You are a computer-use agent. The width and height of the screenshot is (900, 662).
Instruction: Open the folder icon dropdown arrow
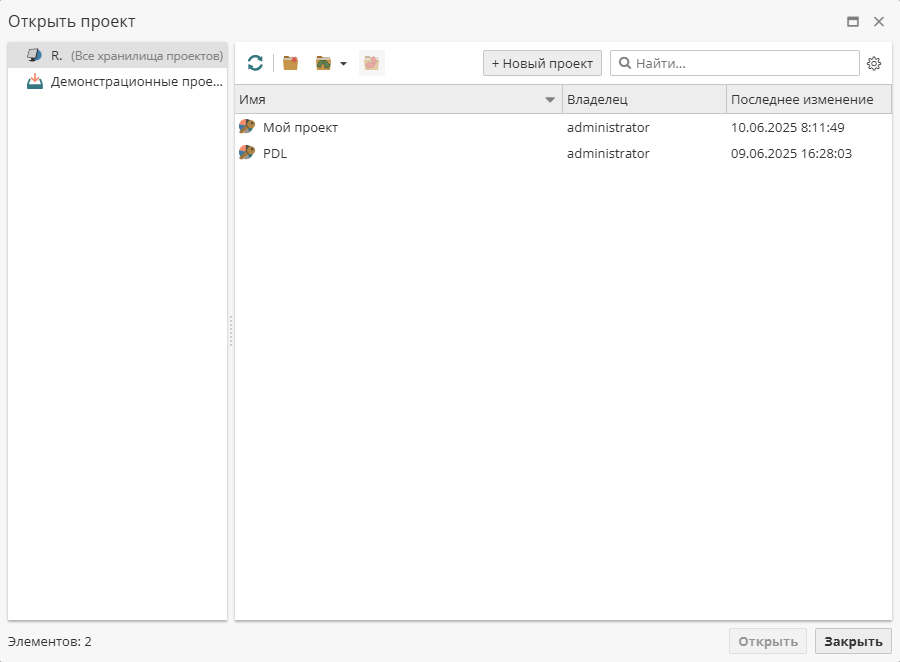[343, 64]
